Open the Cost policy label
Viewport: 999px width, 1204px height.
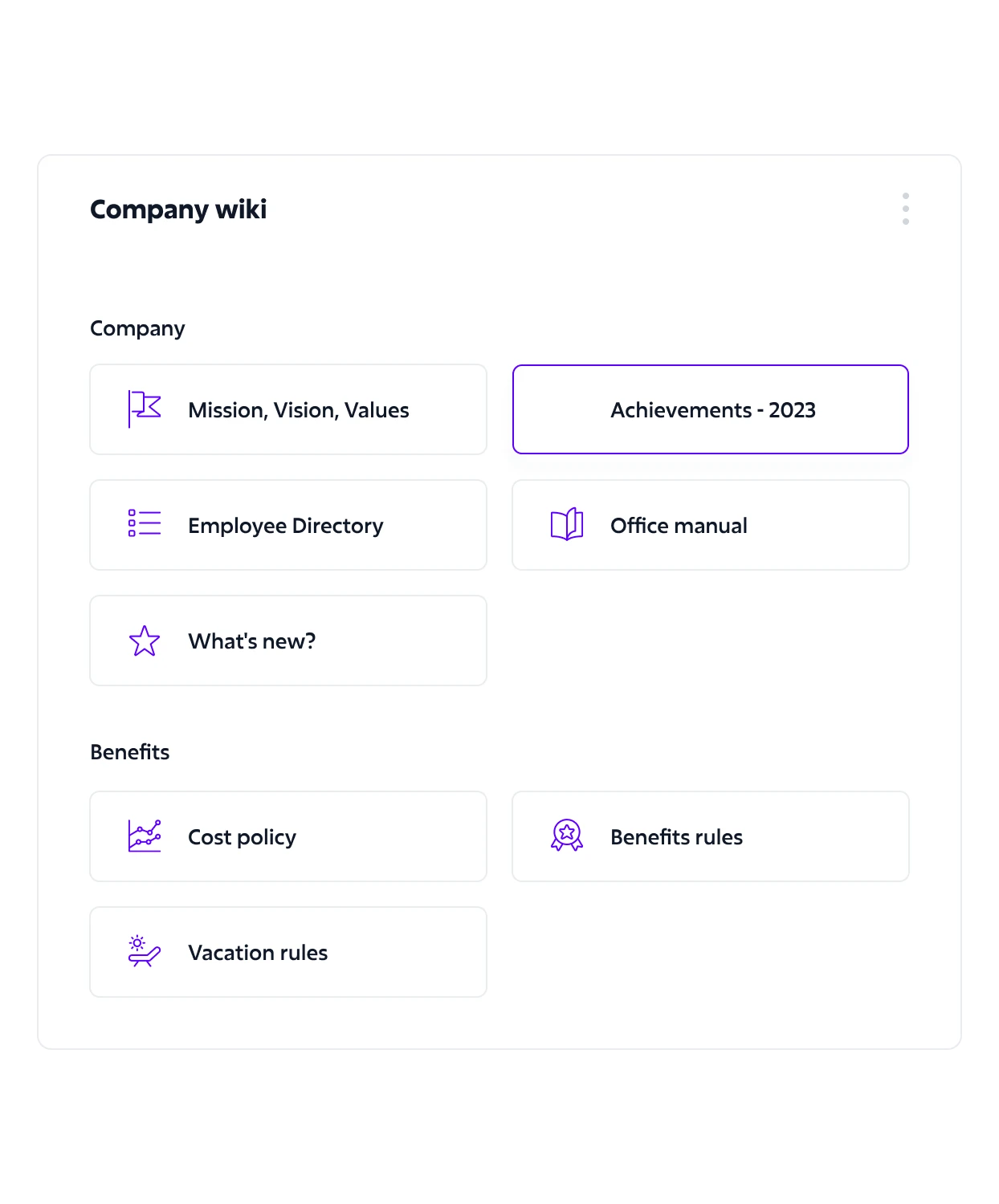click(x=242, y=837)
